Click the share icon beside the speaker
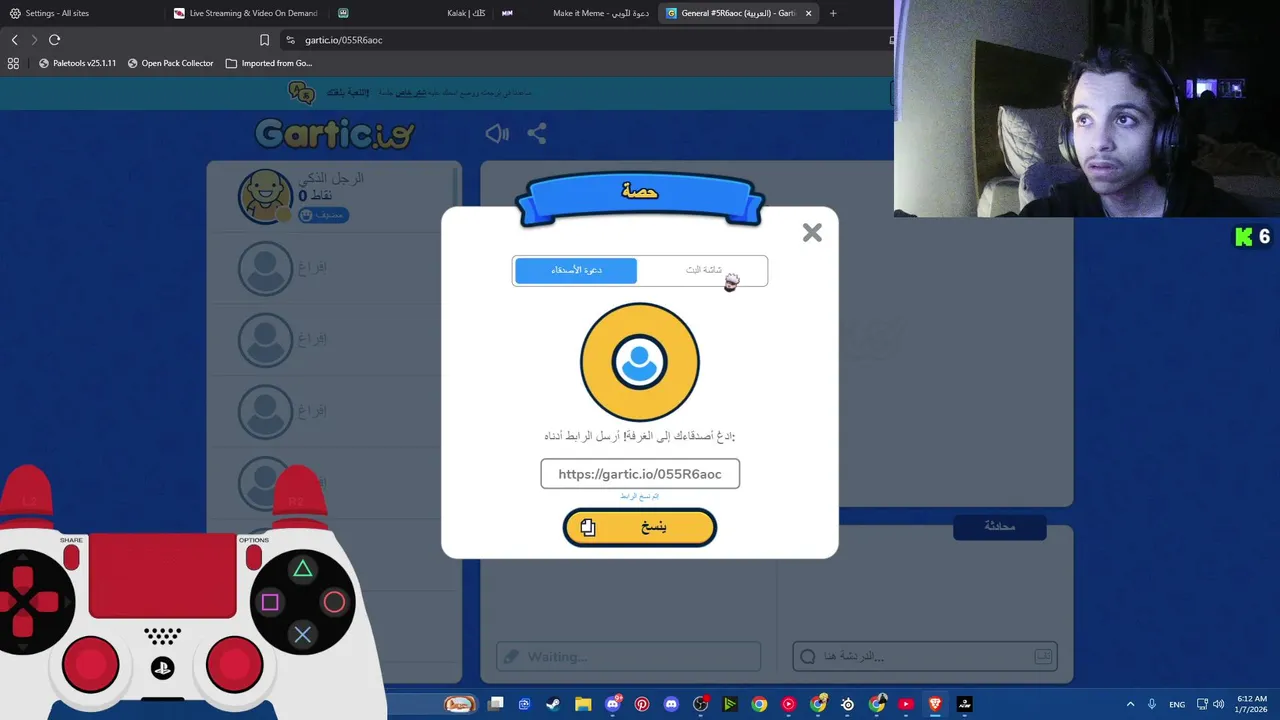This screenshot has height=720, width=1280. click(537, 133)
